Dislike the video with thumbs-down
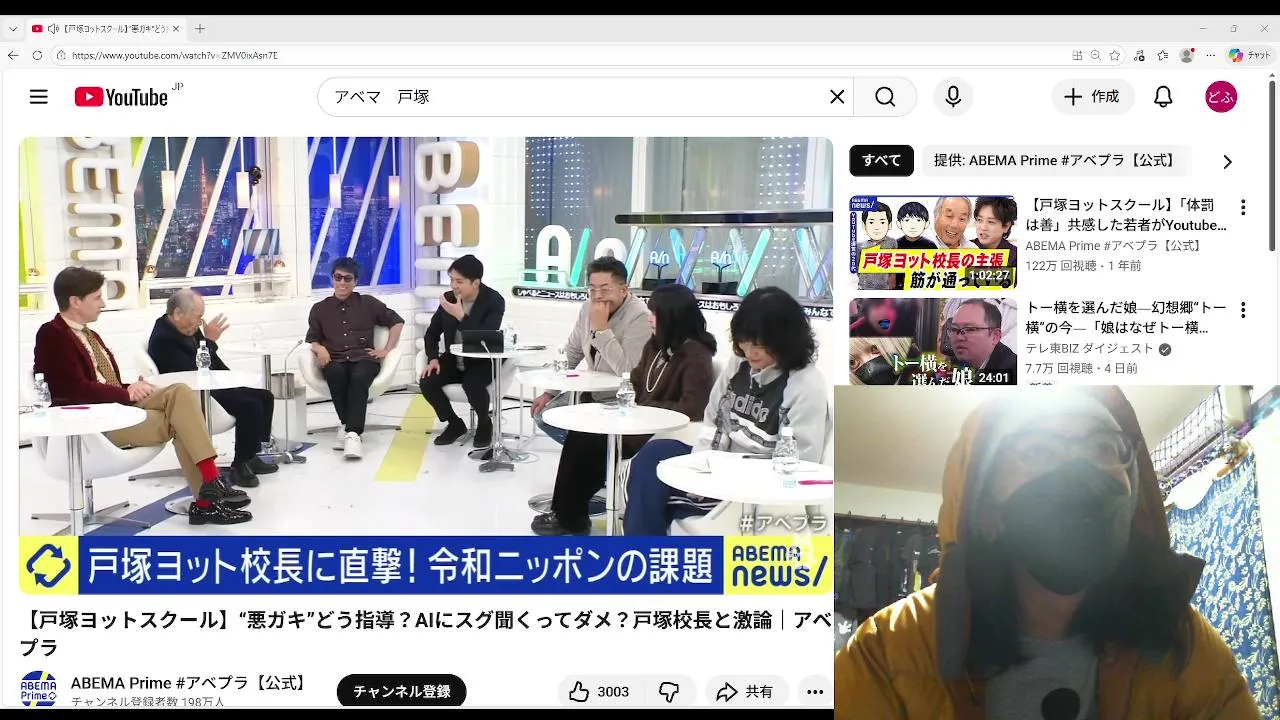Screen dimensions: 1280x720 tap(669, 691)
